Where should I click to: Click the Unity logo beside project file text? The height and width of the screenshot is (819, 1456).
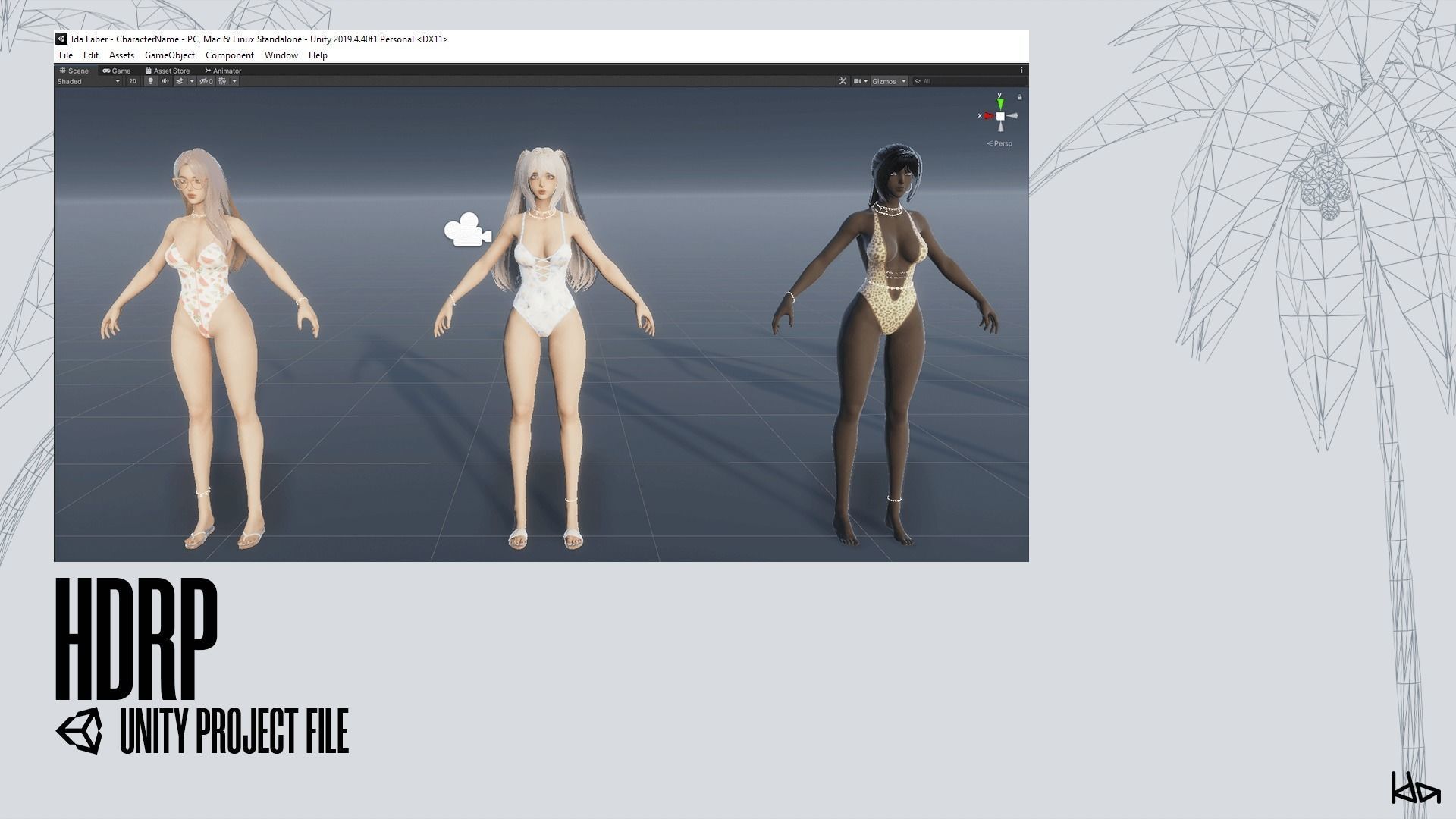tap(80, 731)
